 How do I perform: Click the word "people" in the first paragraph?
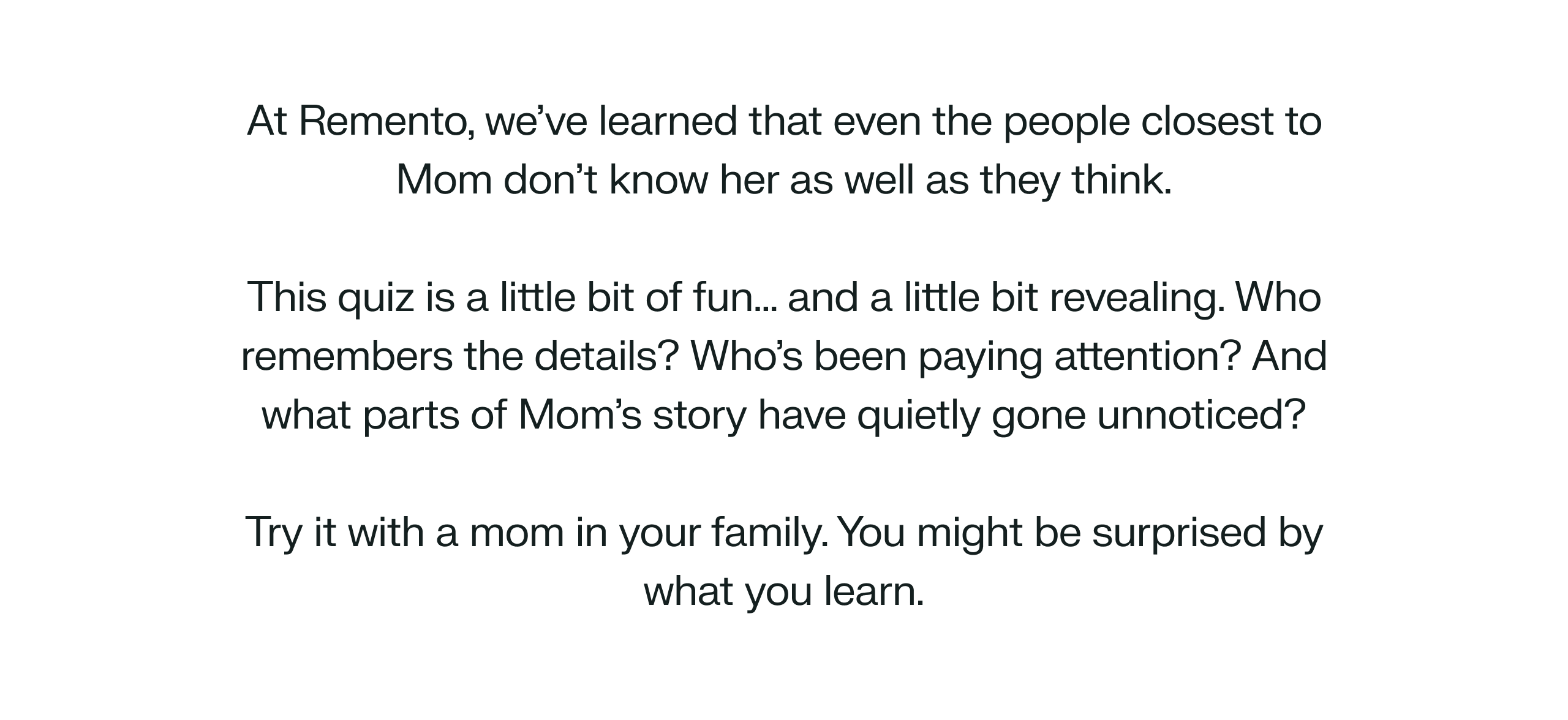[x=1066, y=121]
